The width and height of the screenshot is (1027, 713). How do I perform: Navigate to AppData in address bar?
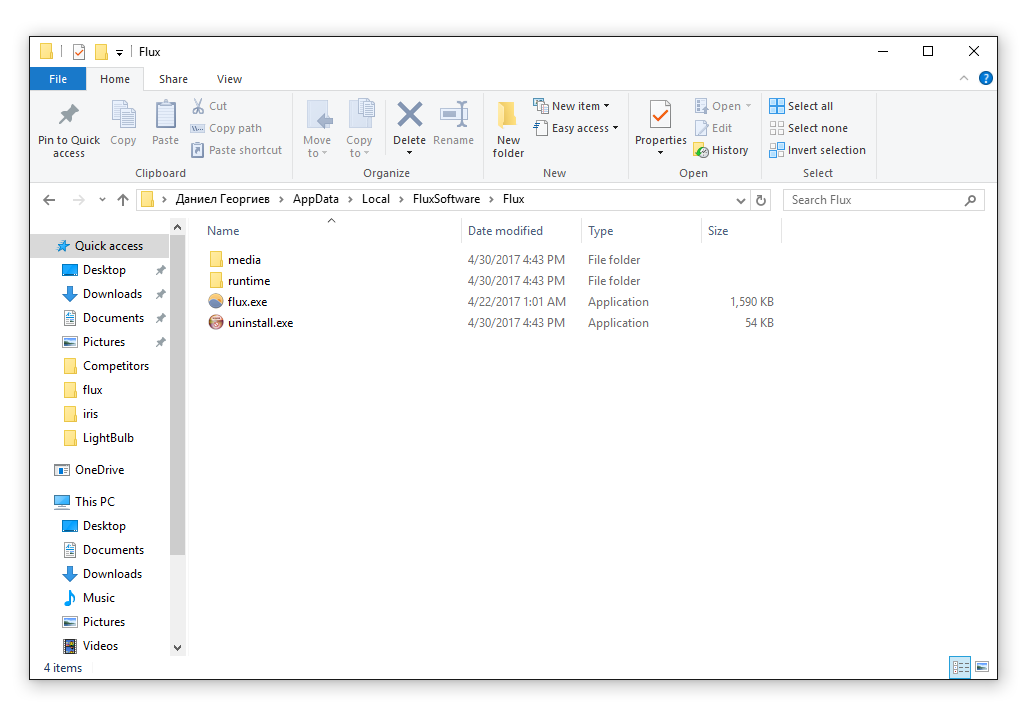click(x=316, y=199)
